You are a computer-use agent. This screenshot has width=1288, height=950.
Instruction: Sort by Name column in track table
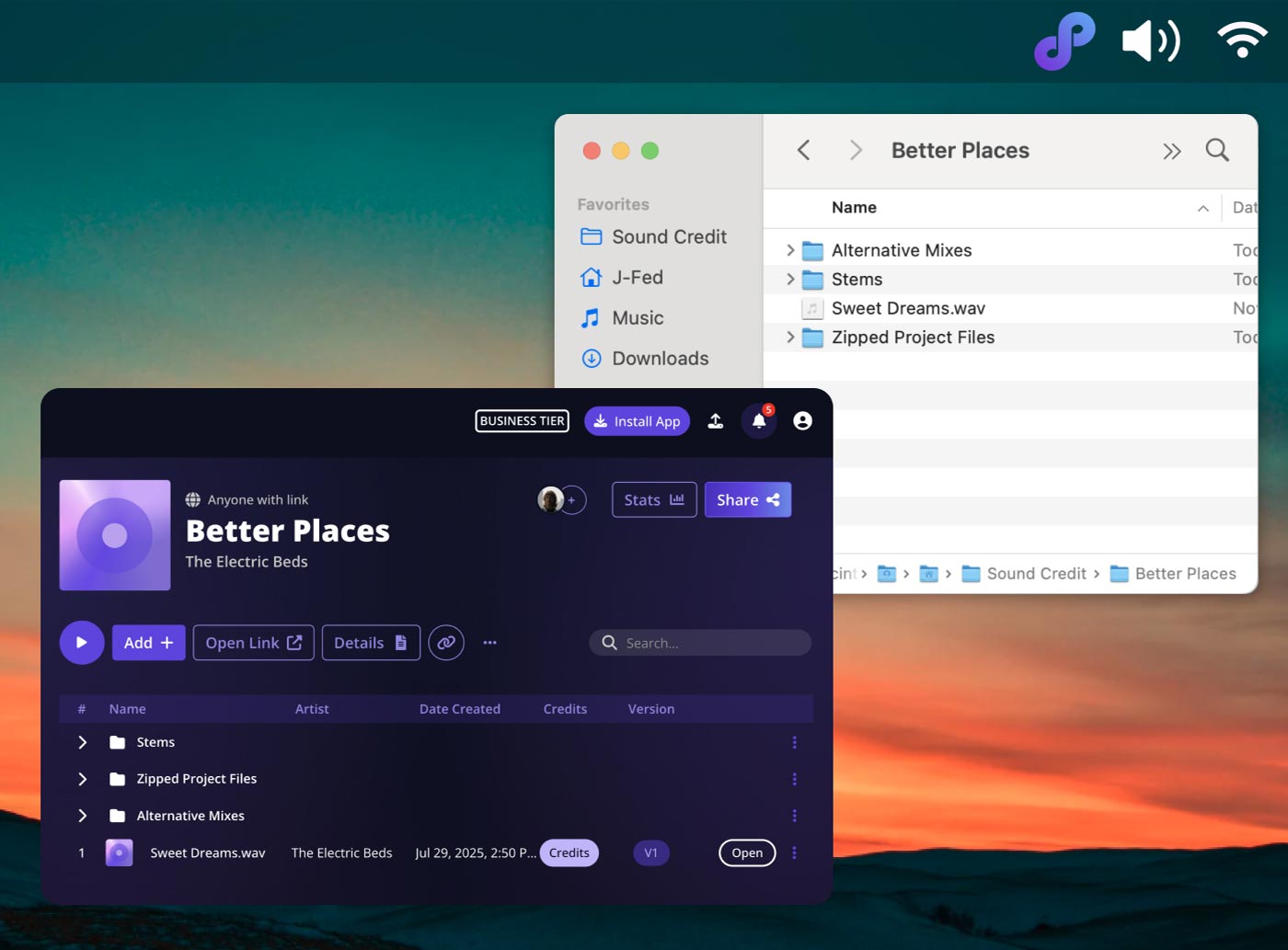(127, 709)
